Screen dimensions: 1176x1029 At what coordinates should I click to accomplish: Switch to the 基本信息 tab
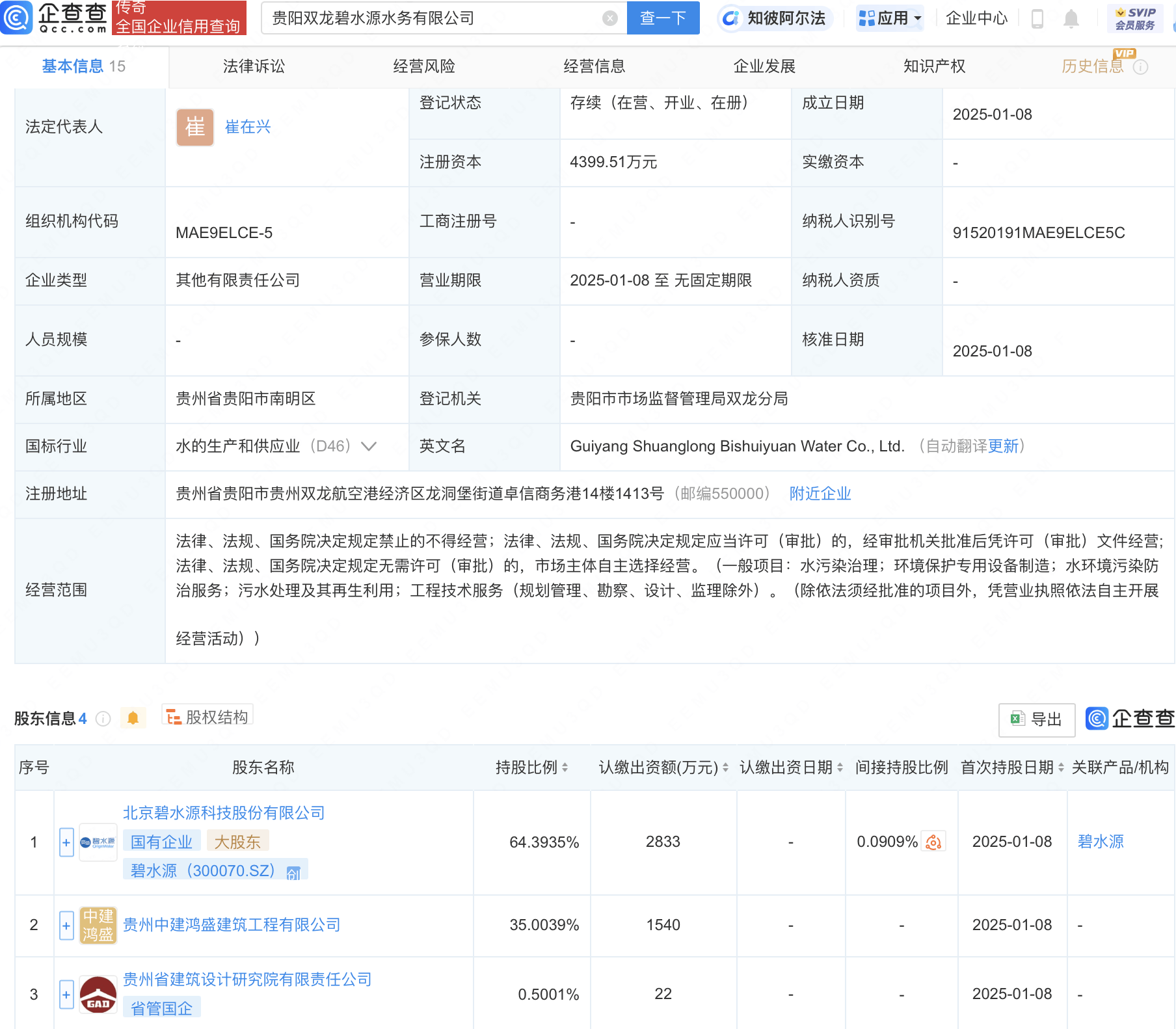tap(84, 66)
